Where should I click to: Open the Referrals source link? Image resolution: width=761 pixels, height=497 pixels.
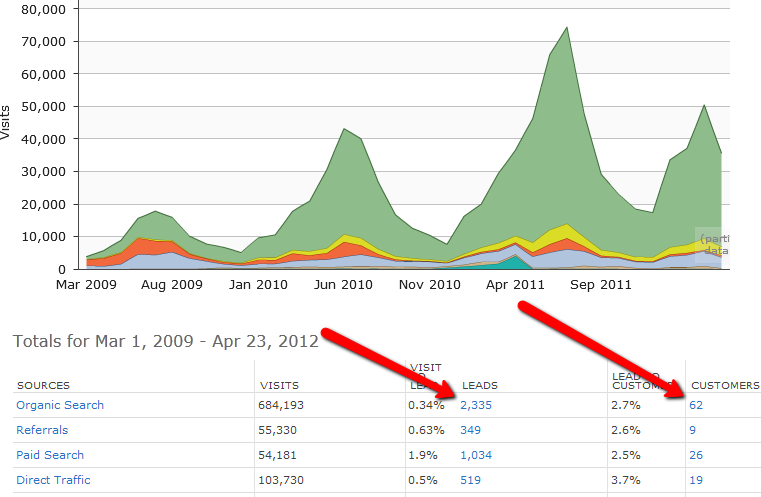(x=42, y=429)
